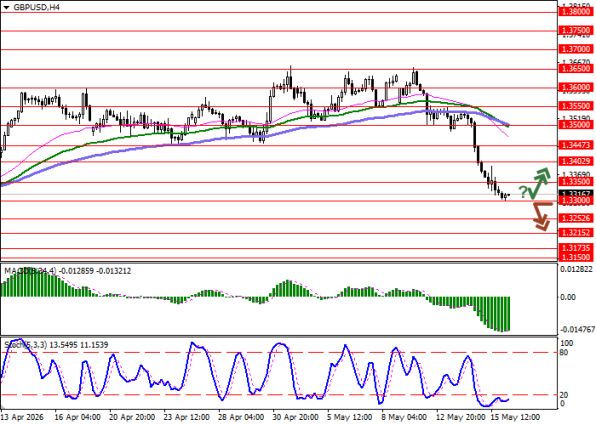Image resolution: width=596 pixels, height=425 pixels.
Task: Click the 80 level on Stochastic scale
Action: (564, 353)
